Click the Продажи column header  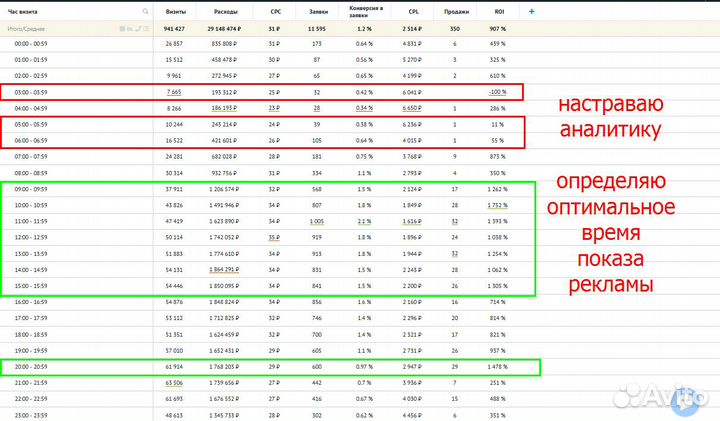[x=455, y=11]
